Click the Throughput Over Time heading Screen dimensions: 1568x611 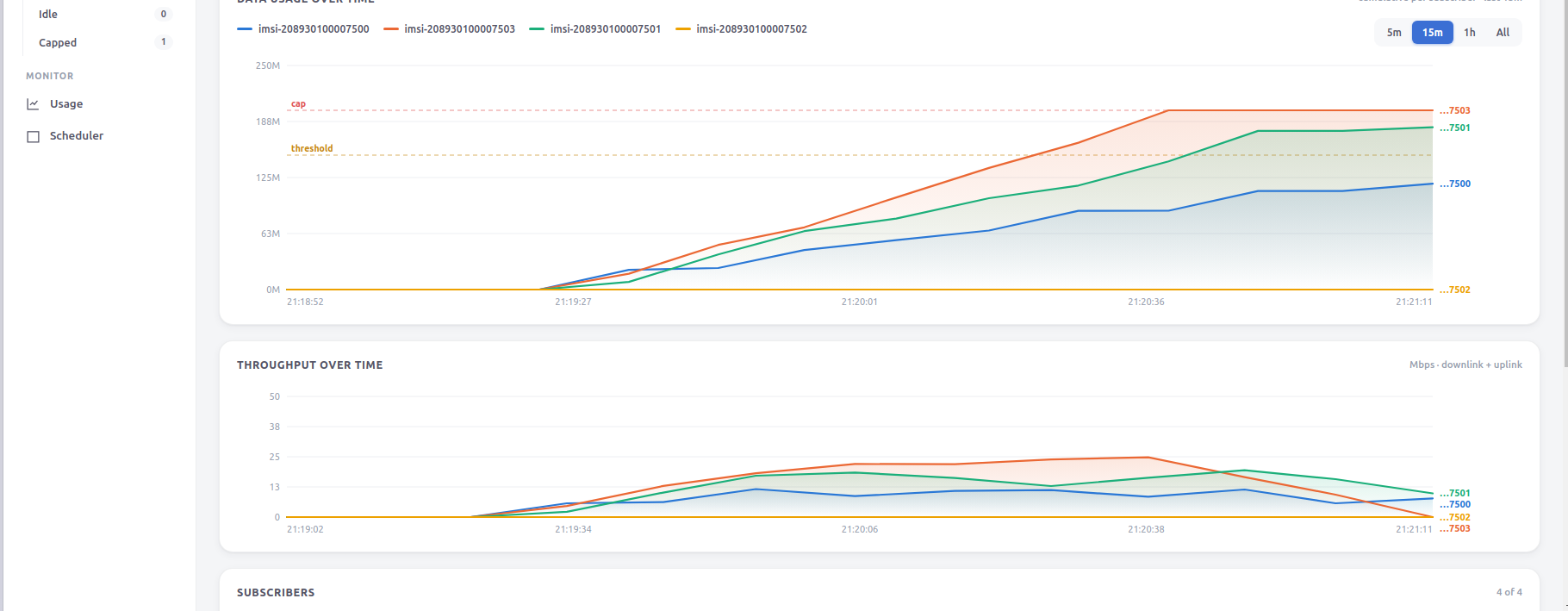(x=310, y=365)
